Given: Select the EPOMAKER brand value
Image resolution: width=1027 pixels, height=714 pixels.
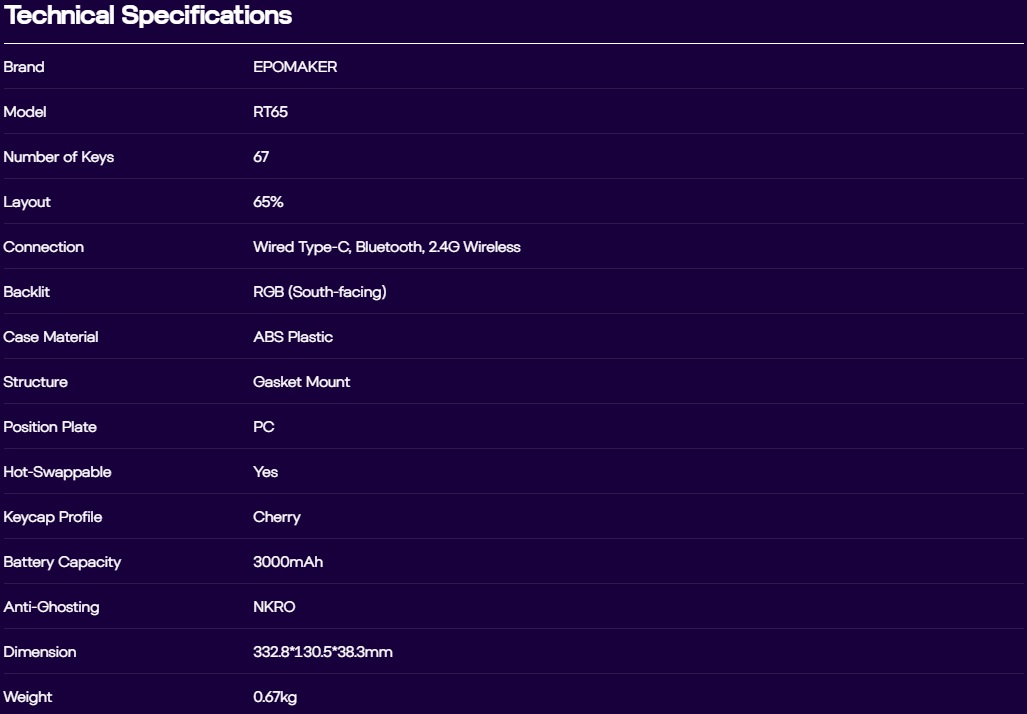Looking at the screenshot, I should coord(295,67).
